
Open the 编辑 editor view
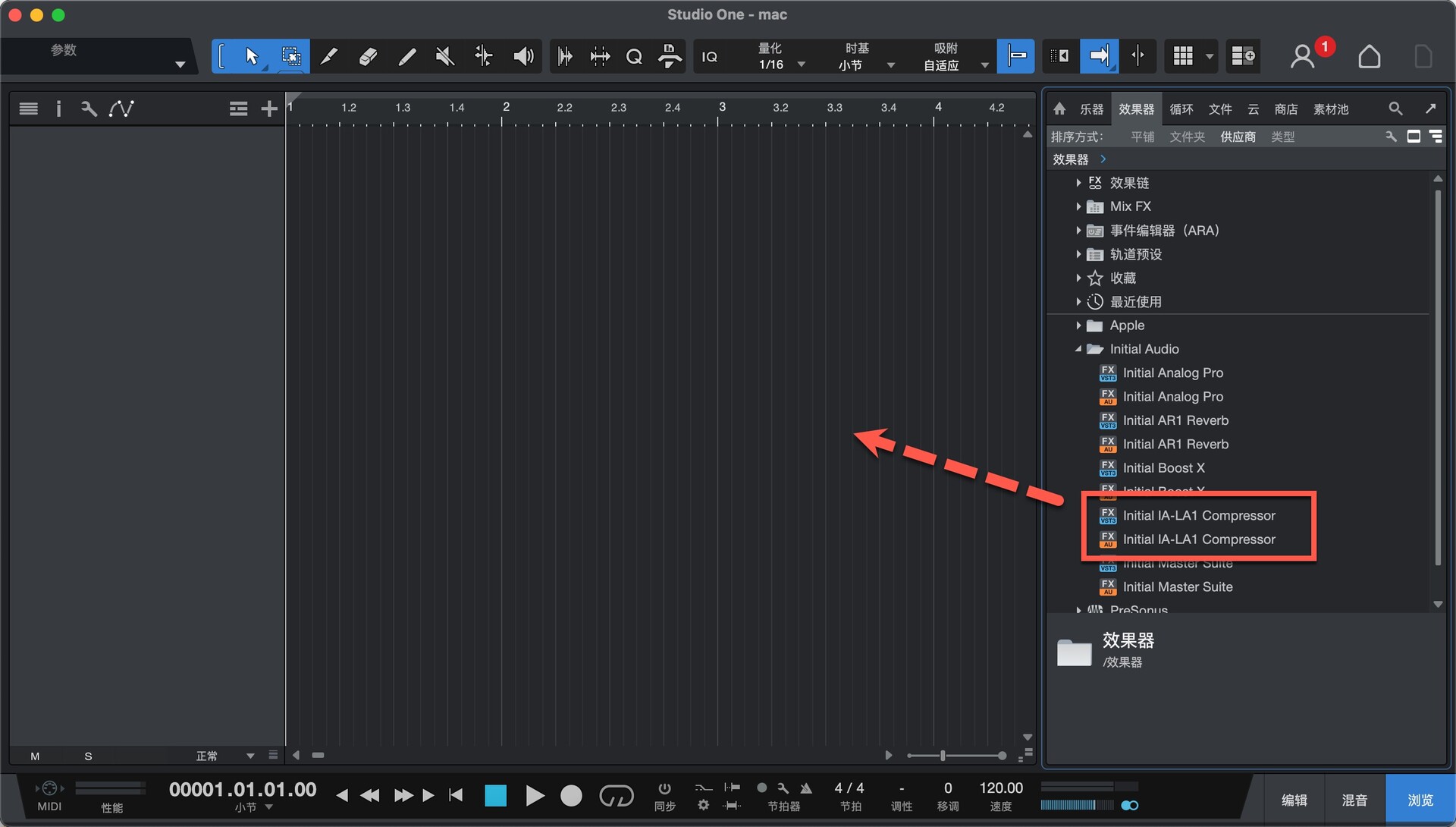[1294, 800]
